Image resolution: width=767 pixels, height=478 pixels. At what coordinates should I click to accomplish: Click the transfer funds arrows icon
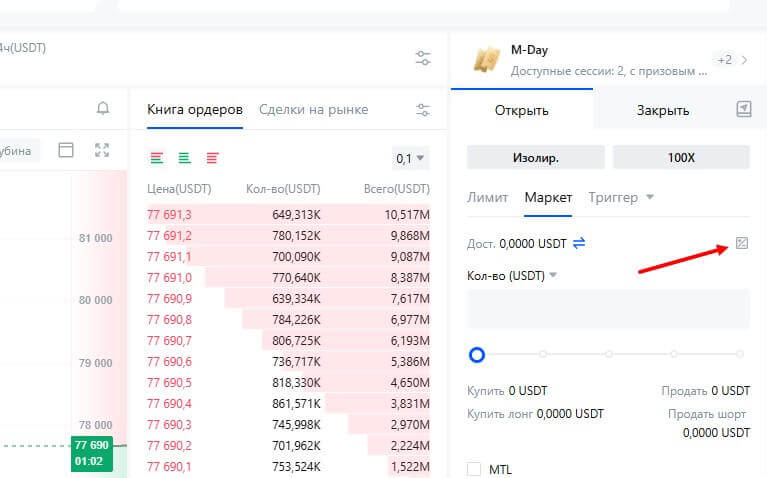tap(579, 242)
